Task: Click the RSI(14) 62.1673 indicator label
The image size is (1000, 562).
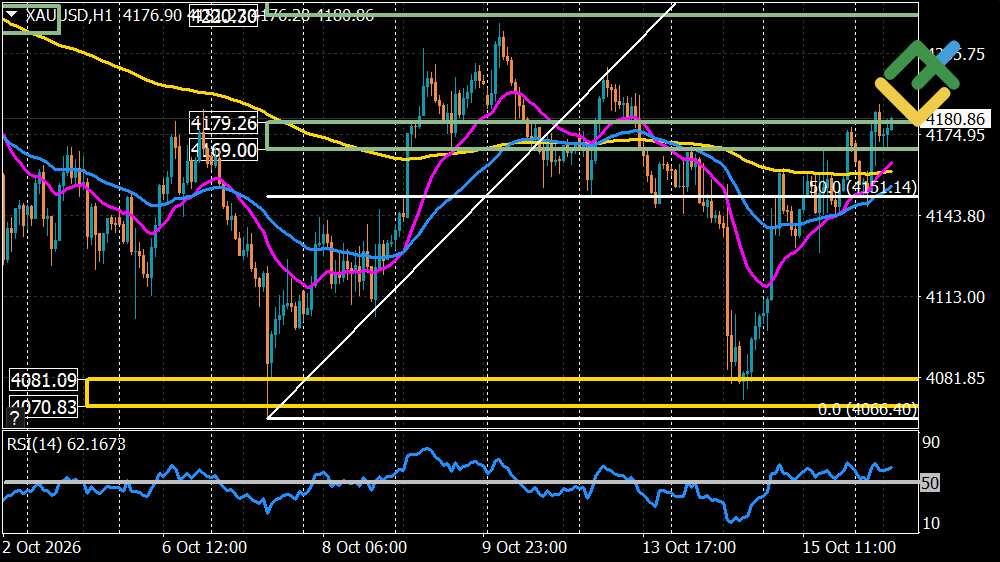Action: 66,444
